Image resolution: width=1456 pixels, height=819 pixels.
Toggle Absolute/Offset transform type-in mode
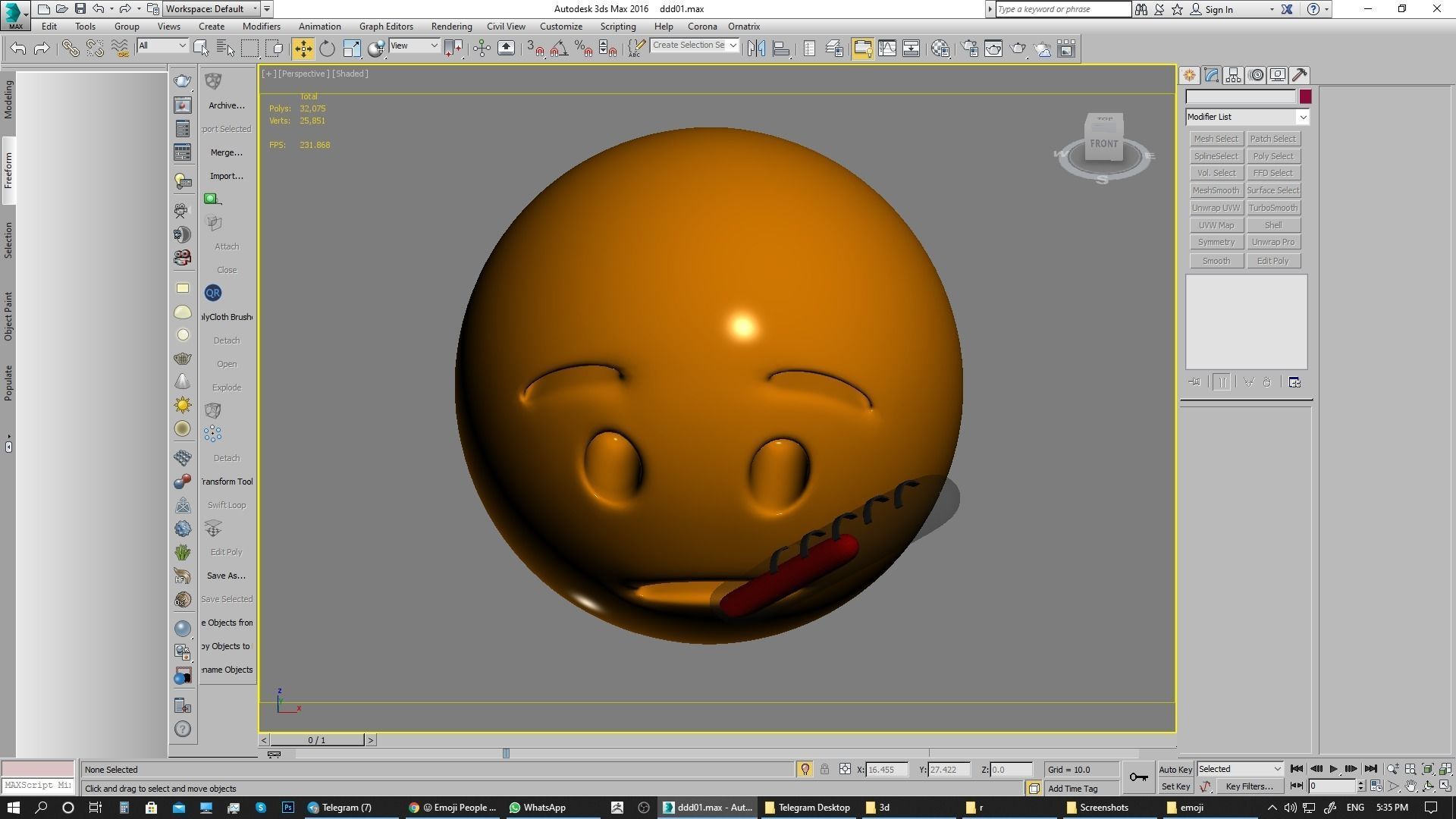(x=845, y=769)
